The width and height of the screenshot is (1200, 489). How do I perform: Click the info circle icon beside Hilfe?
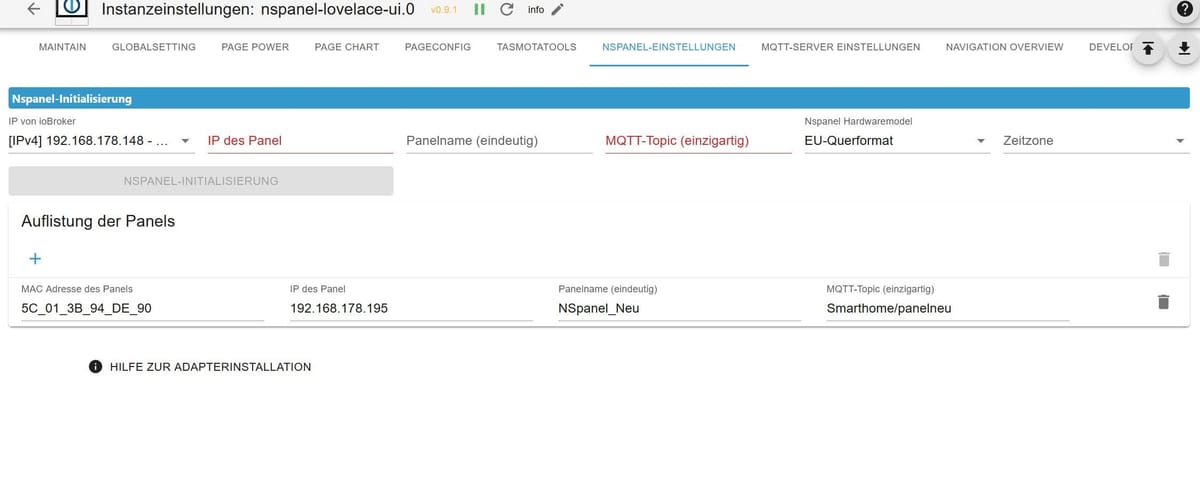tap(96, 367)
